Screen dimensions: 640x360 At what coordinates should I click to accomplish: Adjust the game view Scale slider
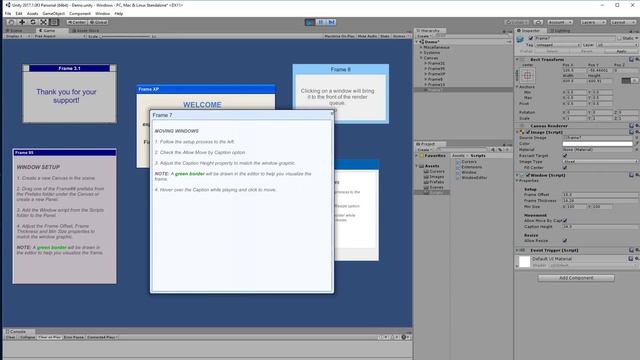(126, 36)
